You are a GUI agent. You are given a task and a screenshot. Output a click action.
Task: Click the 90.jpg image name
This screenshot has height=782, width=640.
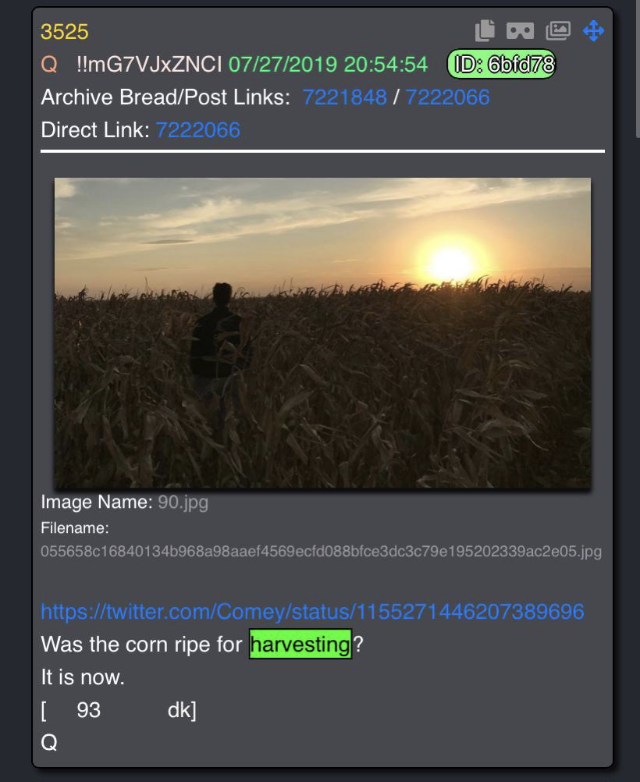tap(183, 502)
